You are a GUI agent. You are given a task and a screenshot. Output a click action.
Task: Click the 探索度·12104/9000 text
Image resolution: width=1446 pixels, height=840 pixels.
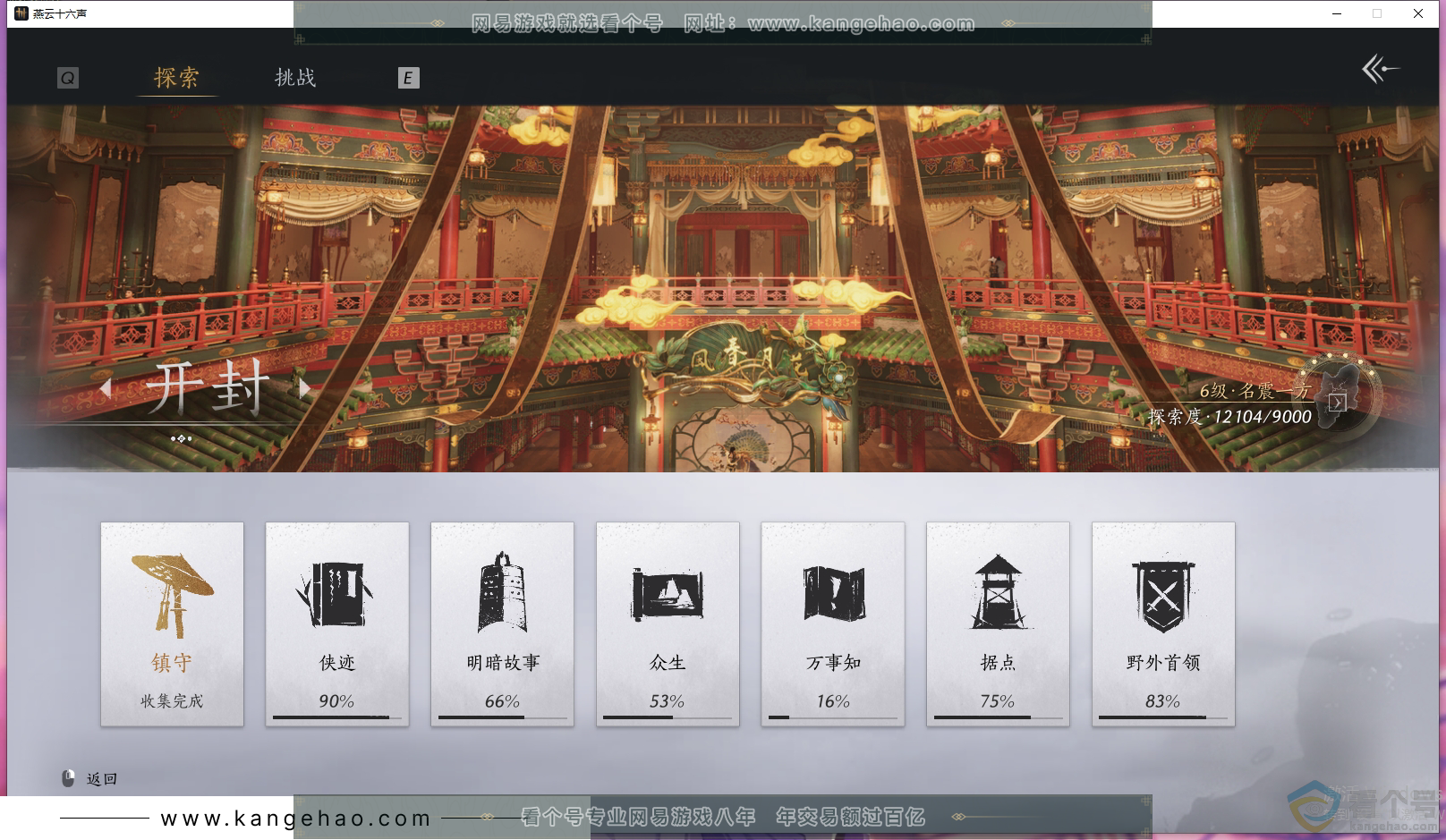[x=1229, y=417]
